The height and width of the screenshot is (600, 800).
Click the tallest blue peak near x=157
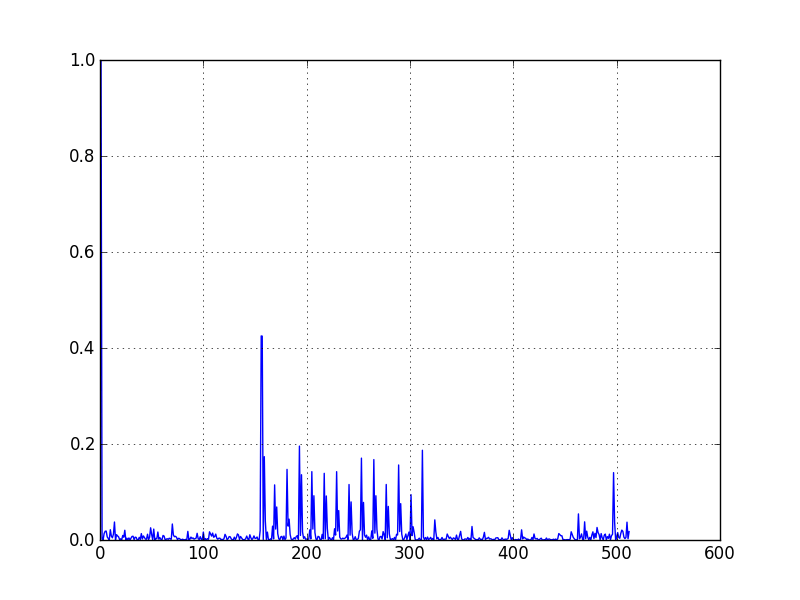click(262, 340)
